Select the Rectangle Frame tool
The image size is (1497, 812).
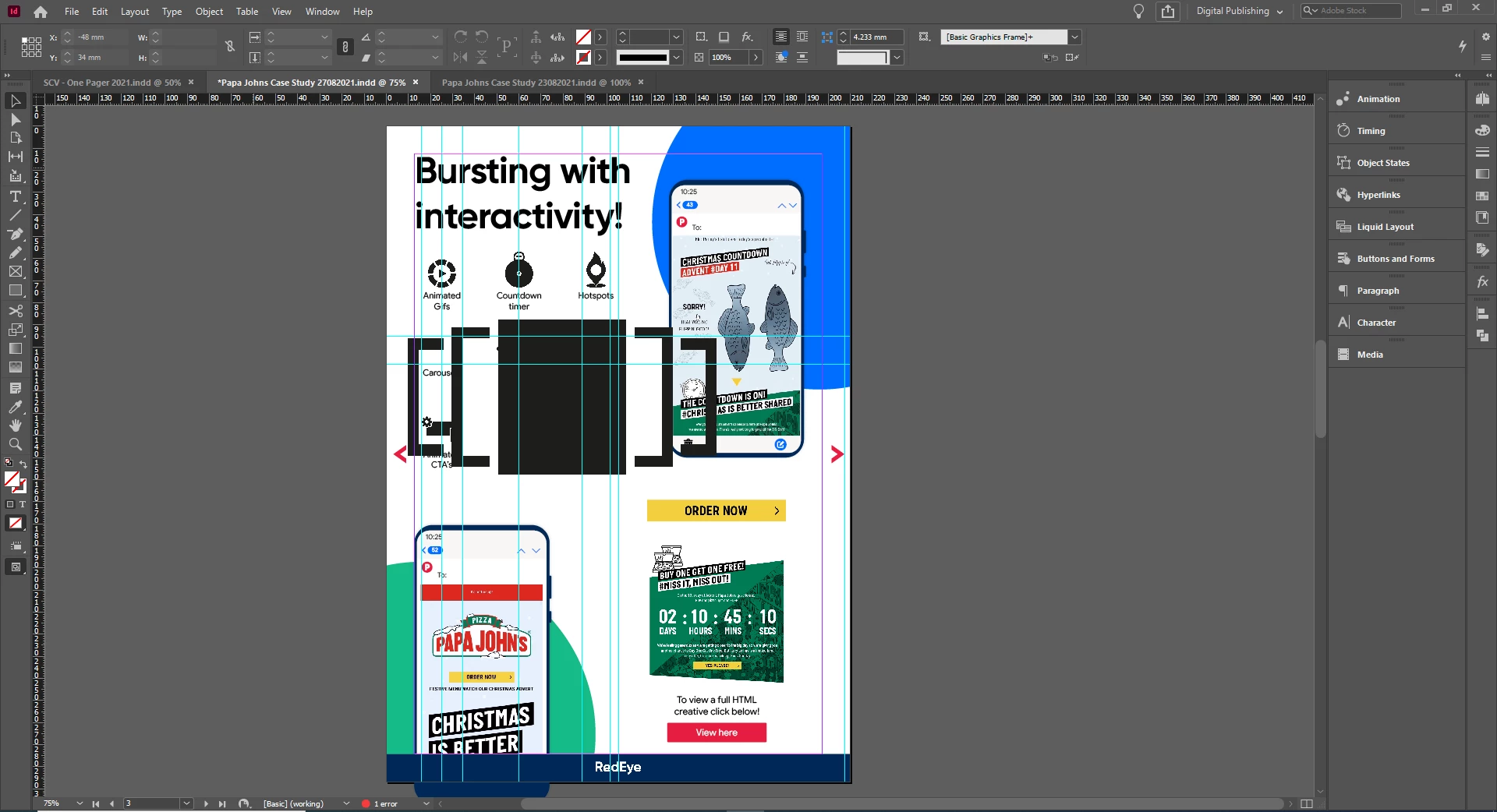point(15,271)
